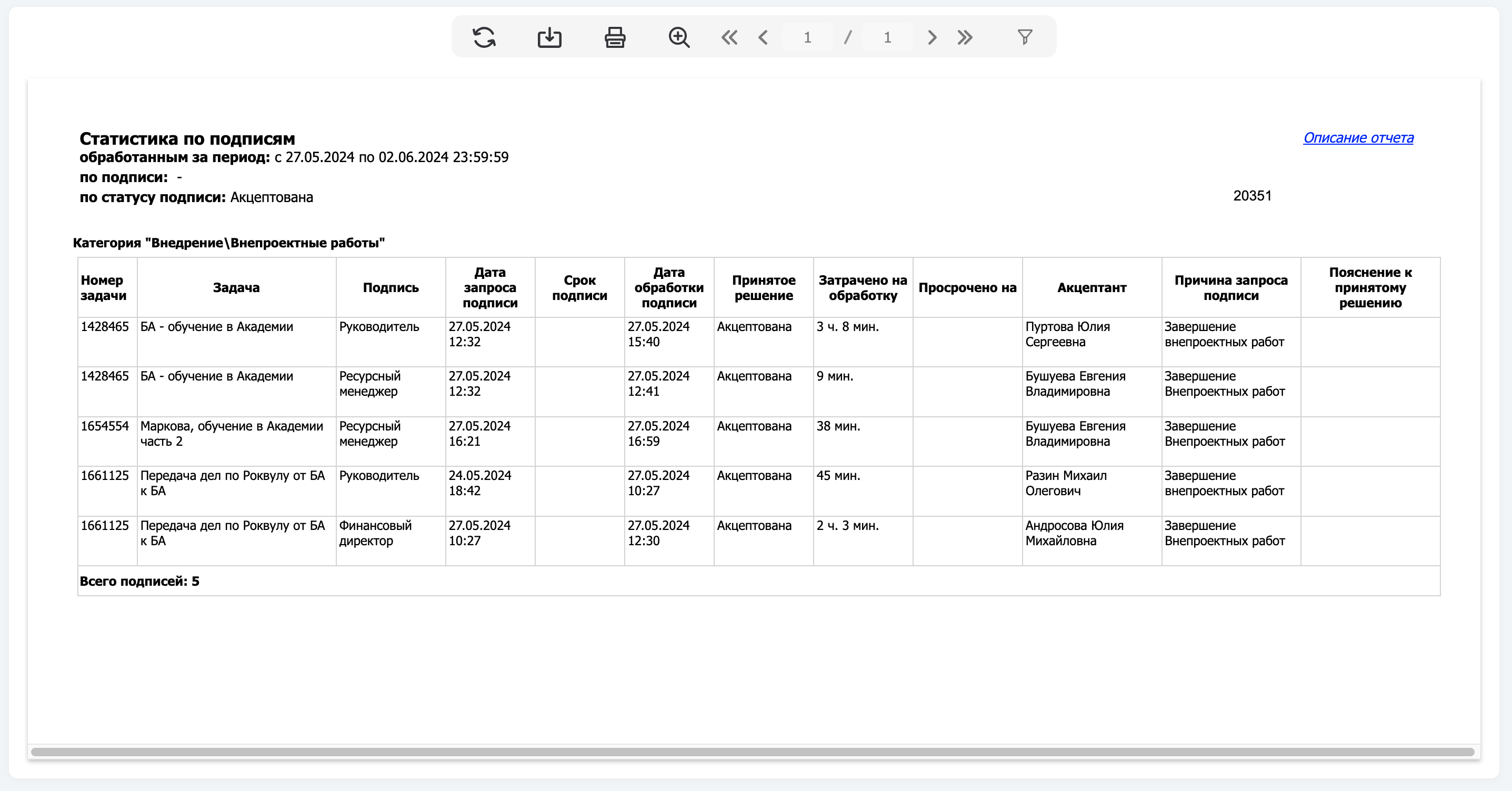
Task: Click the Дата запроса подписи header
Action: coord(490,287)
